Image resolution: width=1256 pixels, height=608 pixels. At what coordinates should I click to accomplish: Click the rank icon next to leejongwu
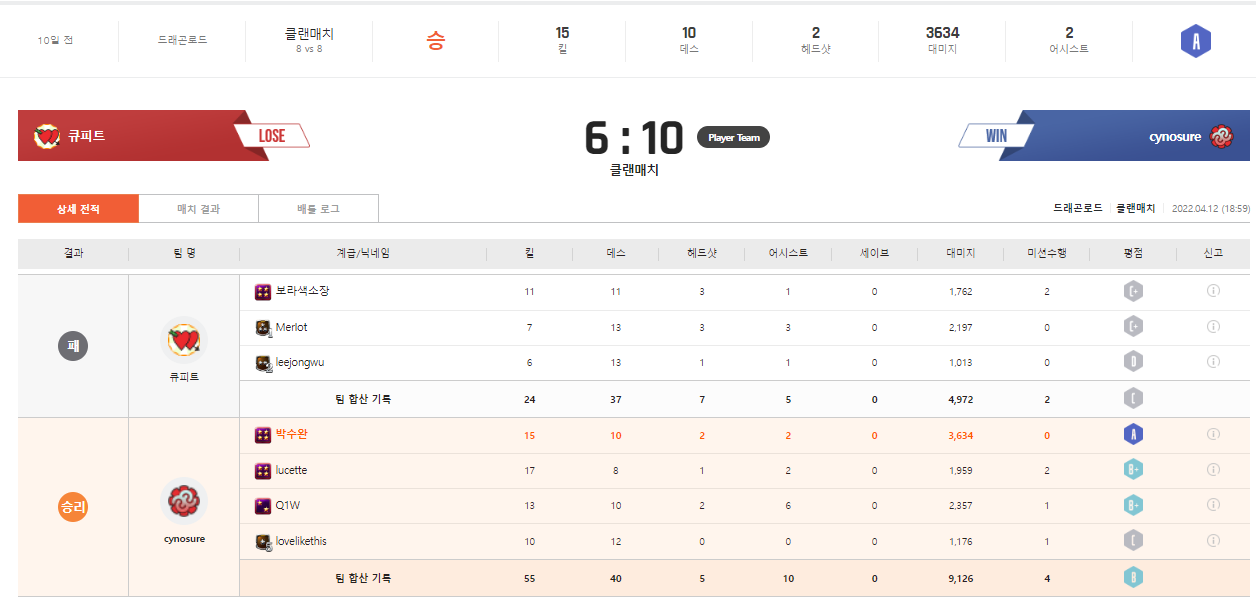coord(263,363)
